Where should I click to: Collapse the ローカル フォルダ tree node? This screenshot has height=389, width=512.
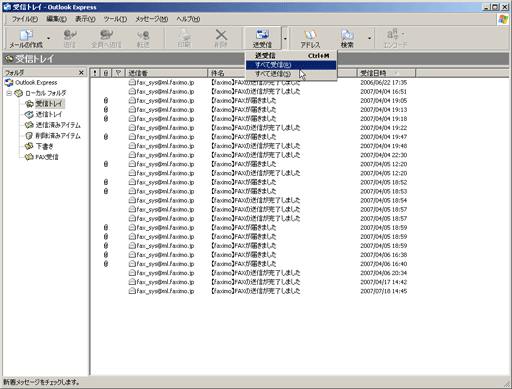point(9,93)
